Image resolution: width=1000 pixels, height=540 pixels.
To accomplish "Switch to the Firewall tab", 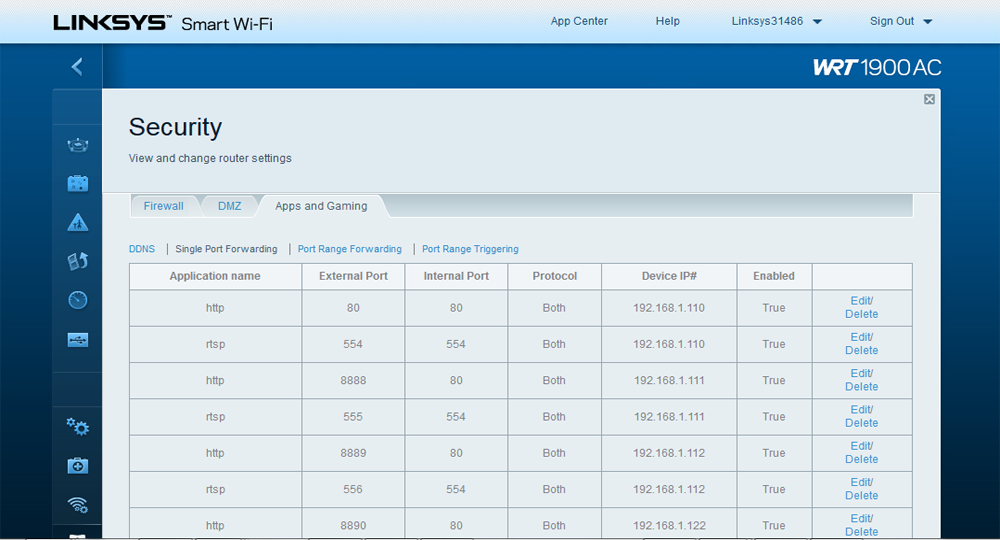I will click(x=163, y=206).
